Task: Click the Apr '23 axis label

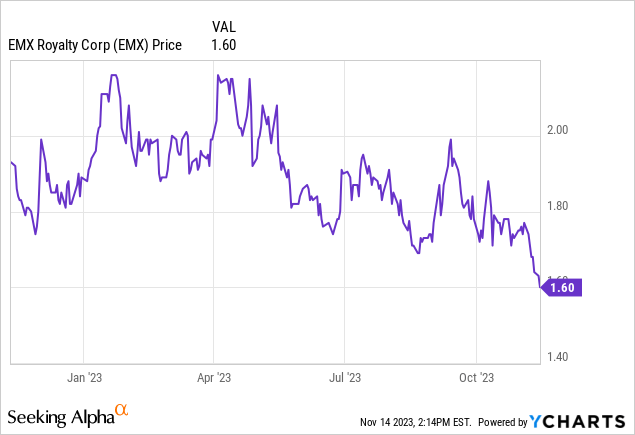Action: 214,377
